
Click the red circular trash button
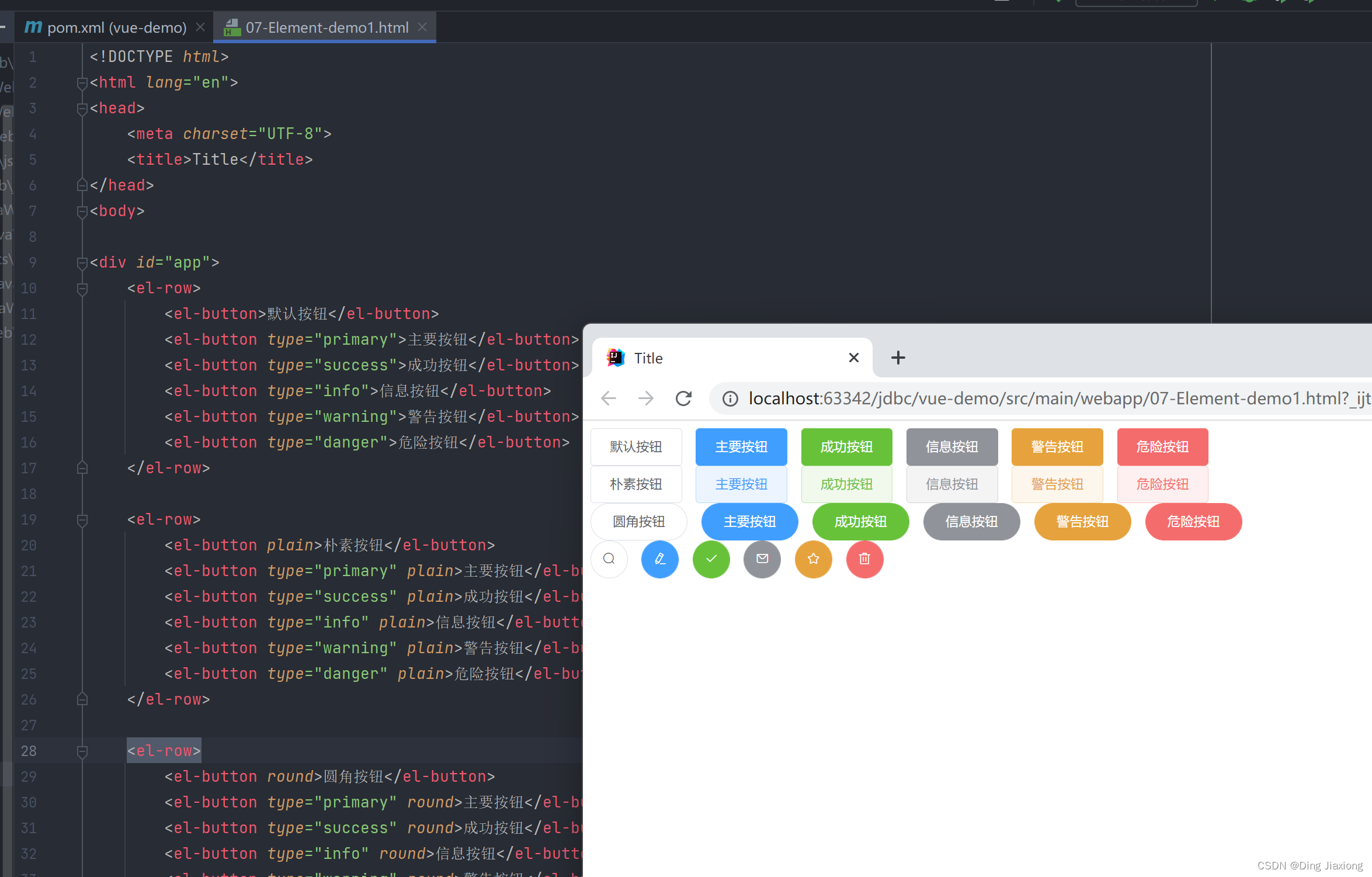[864, 559]
